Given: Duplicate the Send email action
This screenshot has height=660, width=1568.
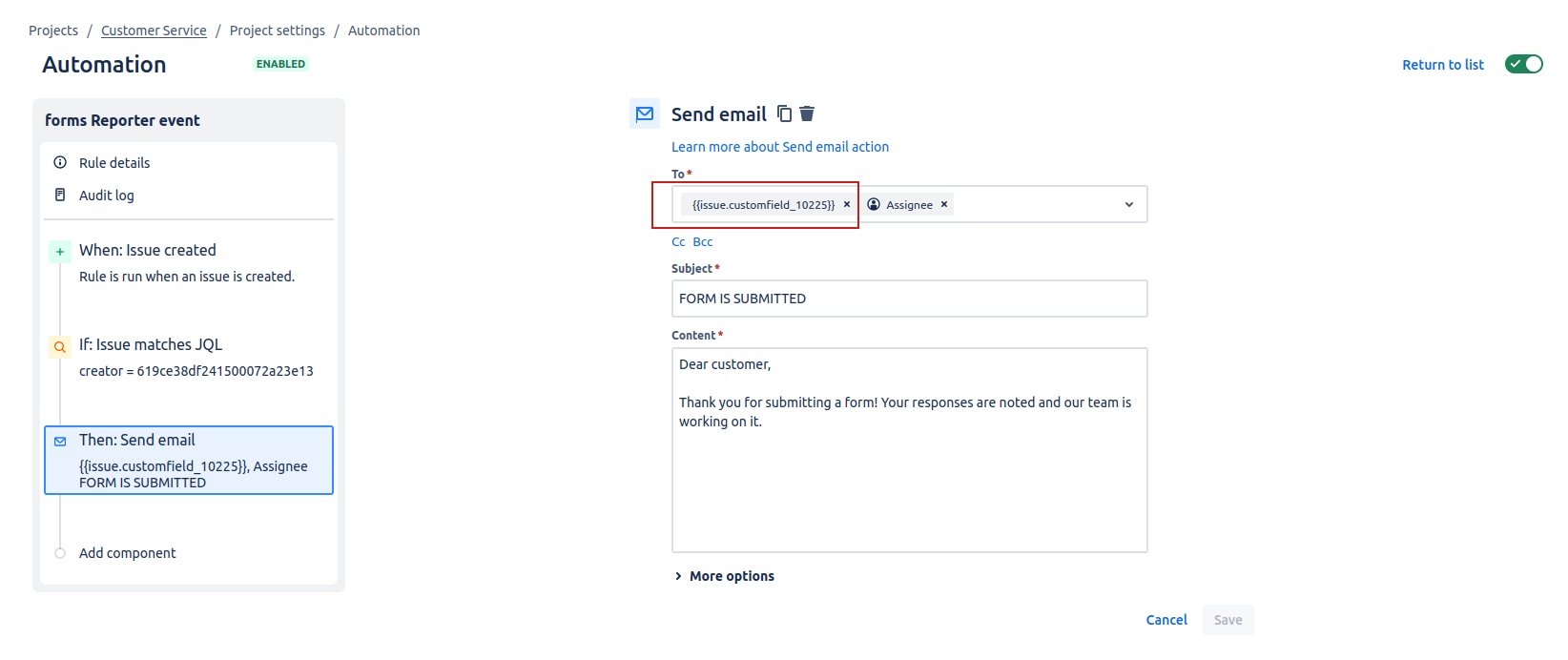Looking at the screenshot, I should (x=784, y=113).
